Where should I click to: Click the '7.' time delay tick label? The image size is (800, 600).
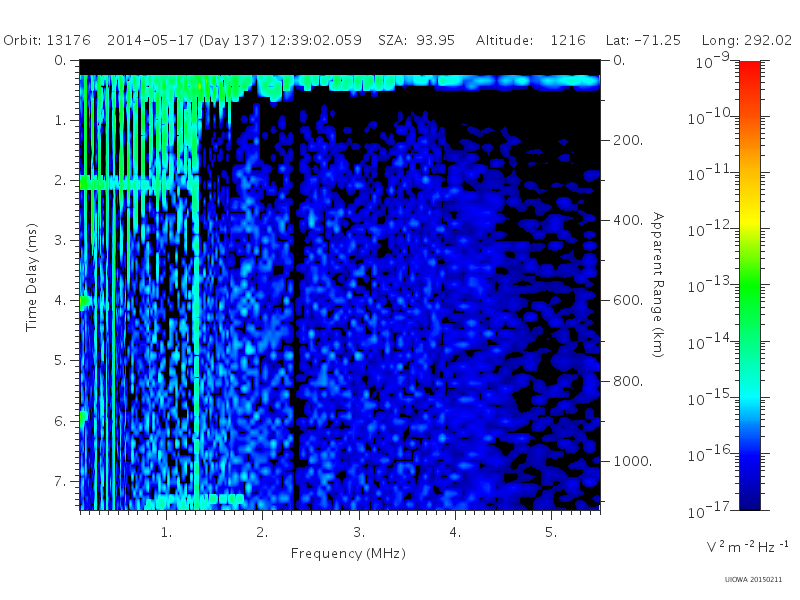(60, 481)
